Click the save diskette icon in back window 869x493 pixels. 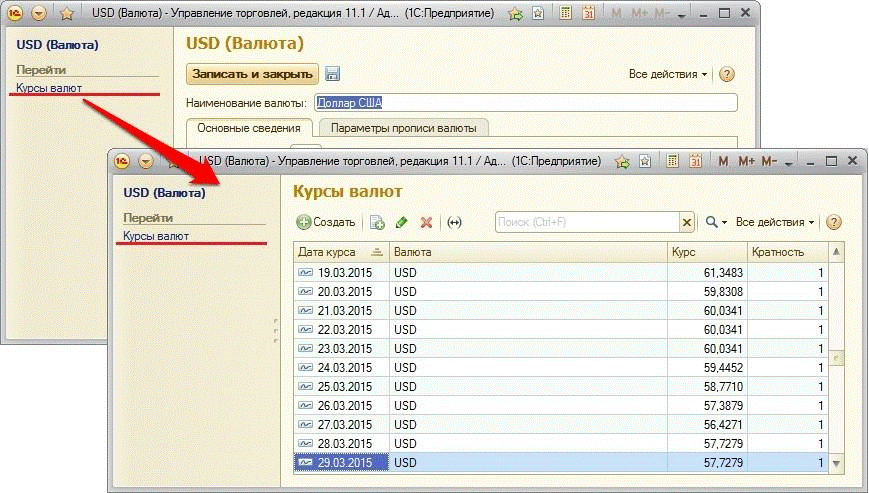pos(333,74)
